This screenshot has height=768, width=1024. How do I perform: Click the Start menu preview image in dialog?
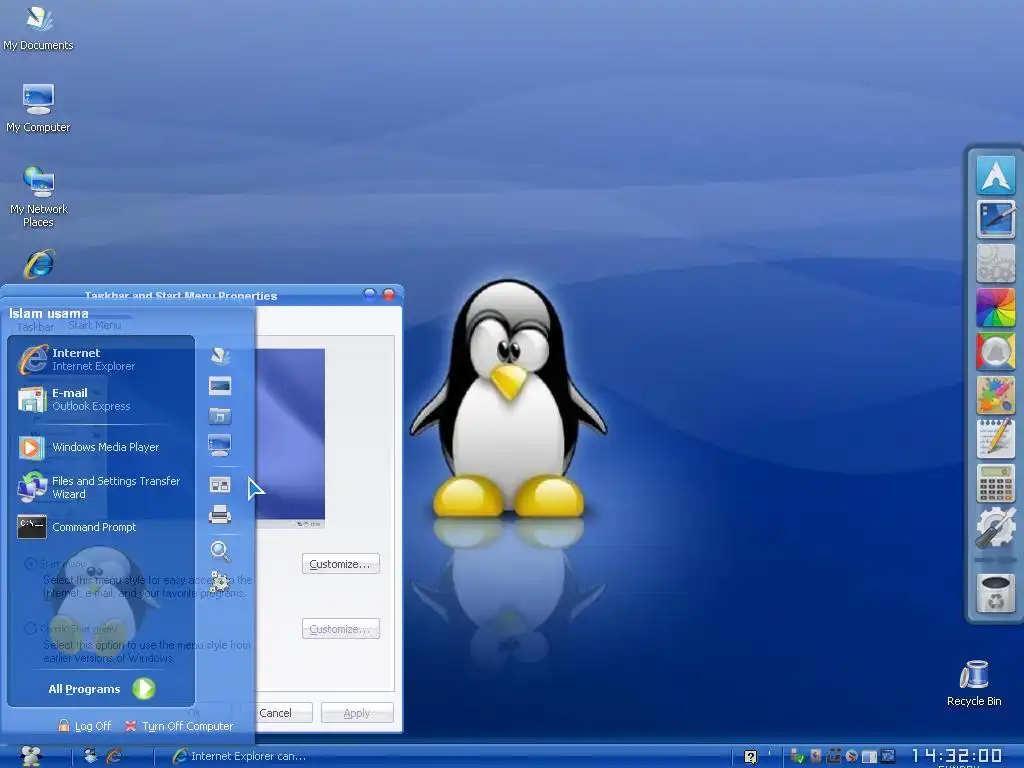click(290, 438)
